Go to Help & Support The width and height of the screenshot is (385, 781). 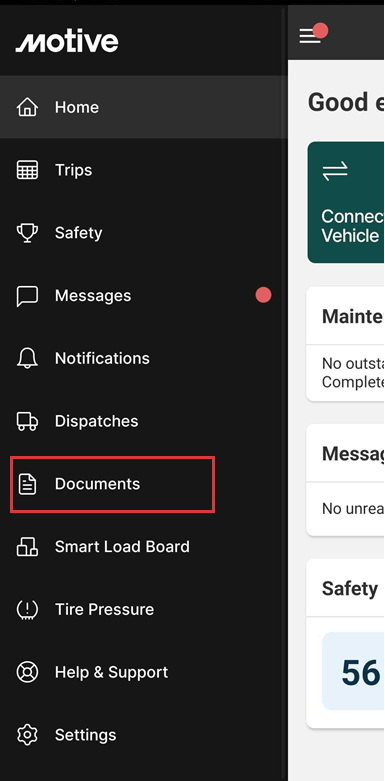[x=143, y=672]
